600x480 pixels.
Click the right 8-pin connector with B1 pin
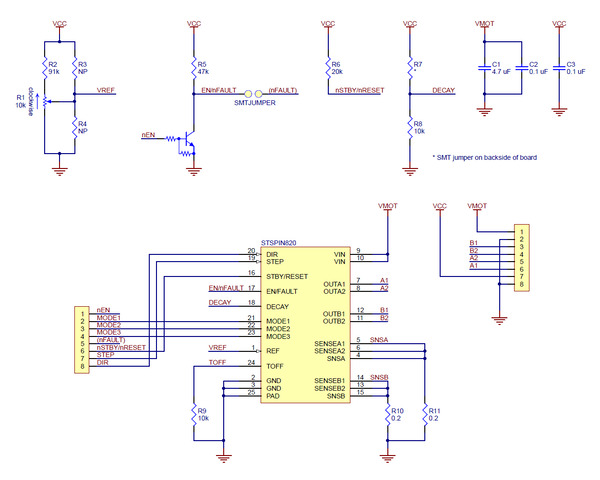(x=522, y=258)
